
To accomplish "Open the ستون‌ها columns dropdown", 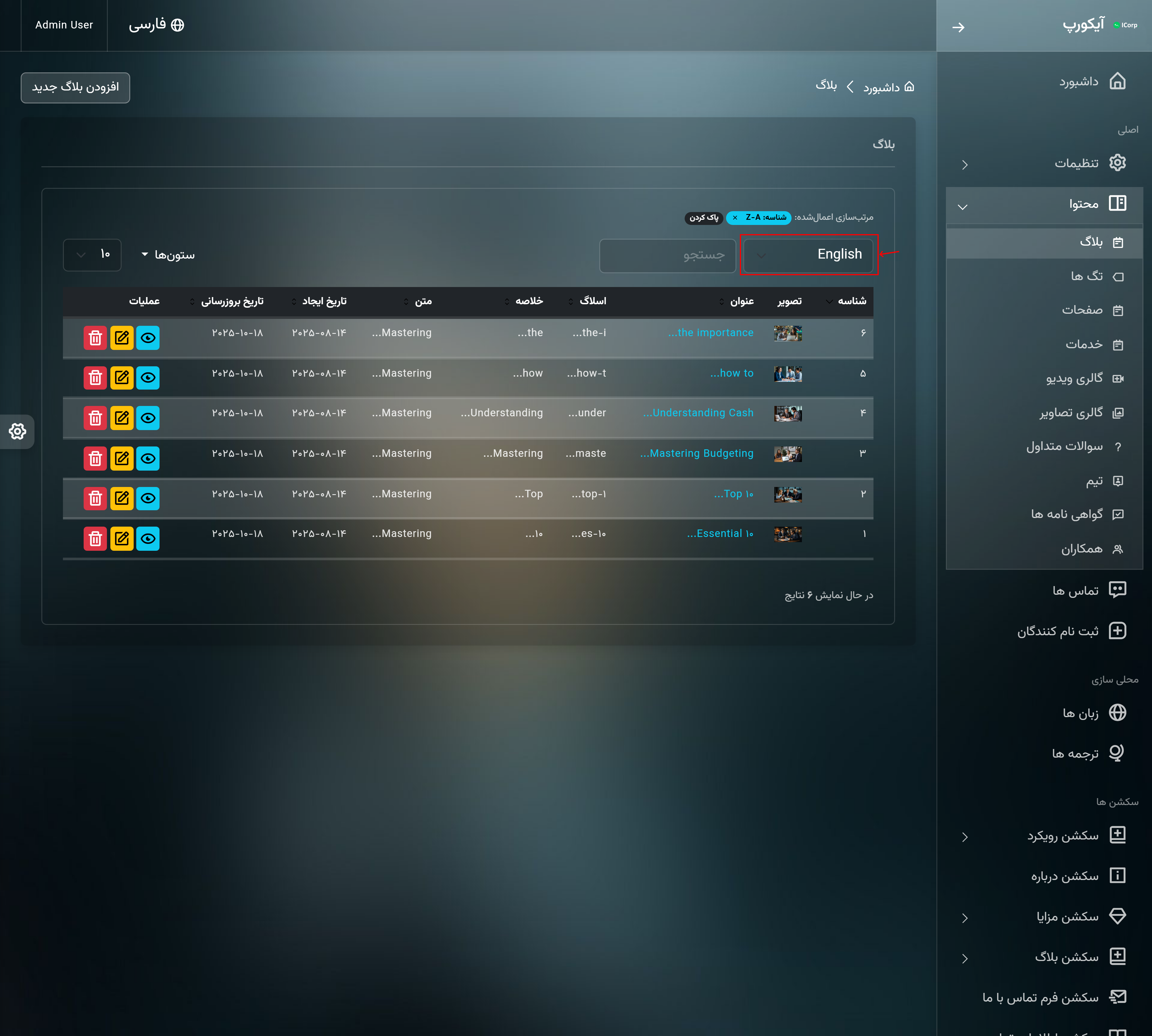I will (168, 255).
